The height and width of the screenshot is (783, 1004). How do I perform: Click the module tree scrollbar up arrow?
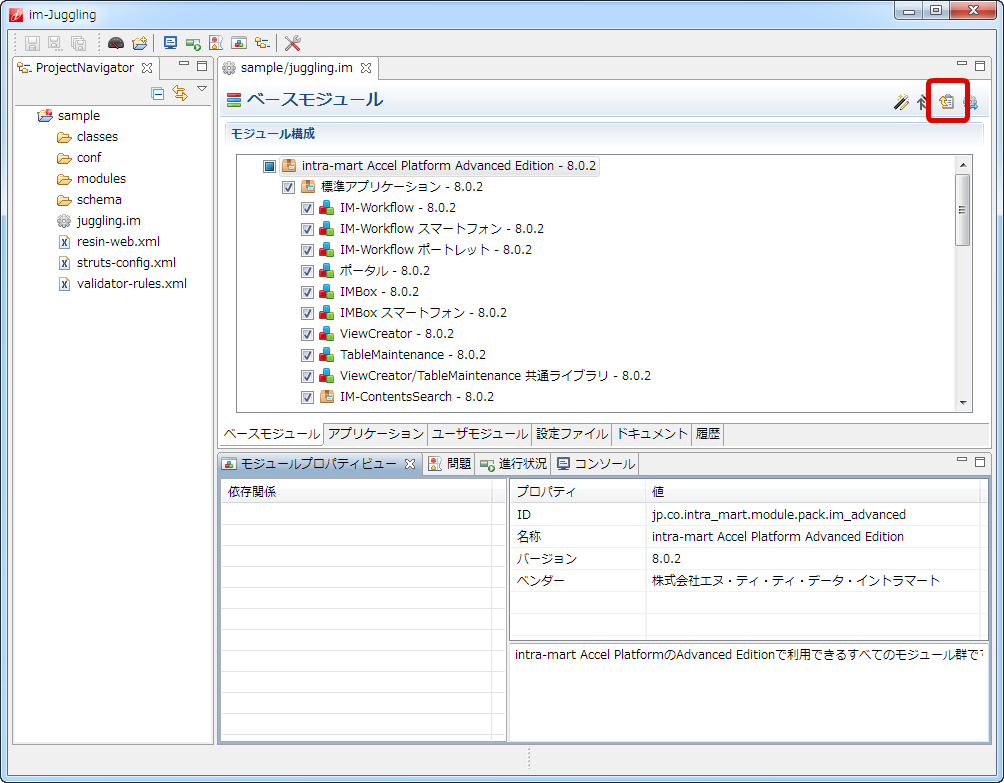(962, 165)
